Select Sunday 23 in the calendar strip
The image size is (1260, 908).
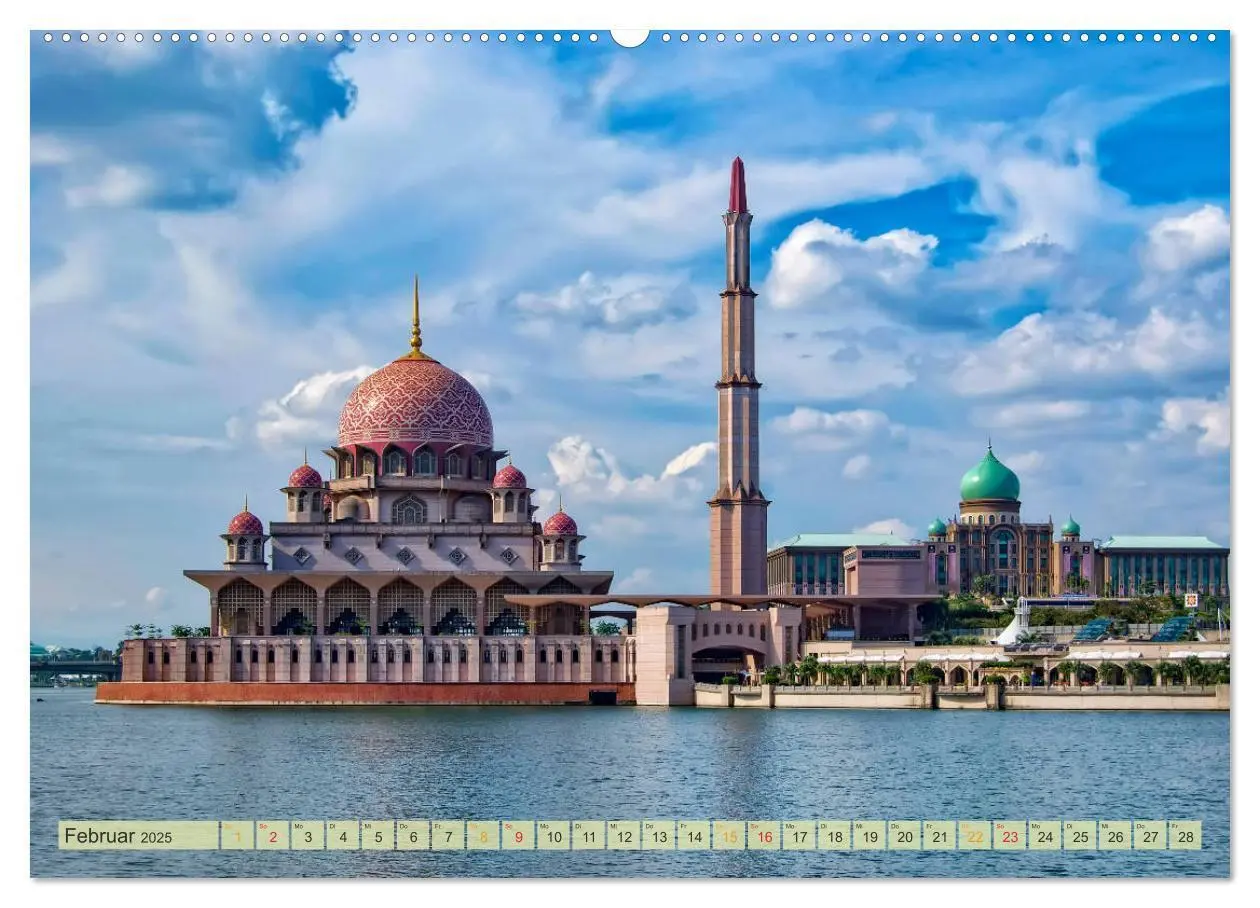coord(1010,835)
